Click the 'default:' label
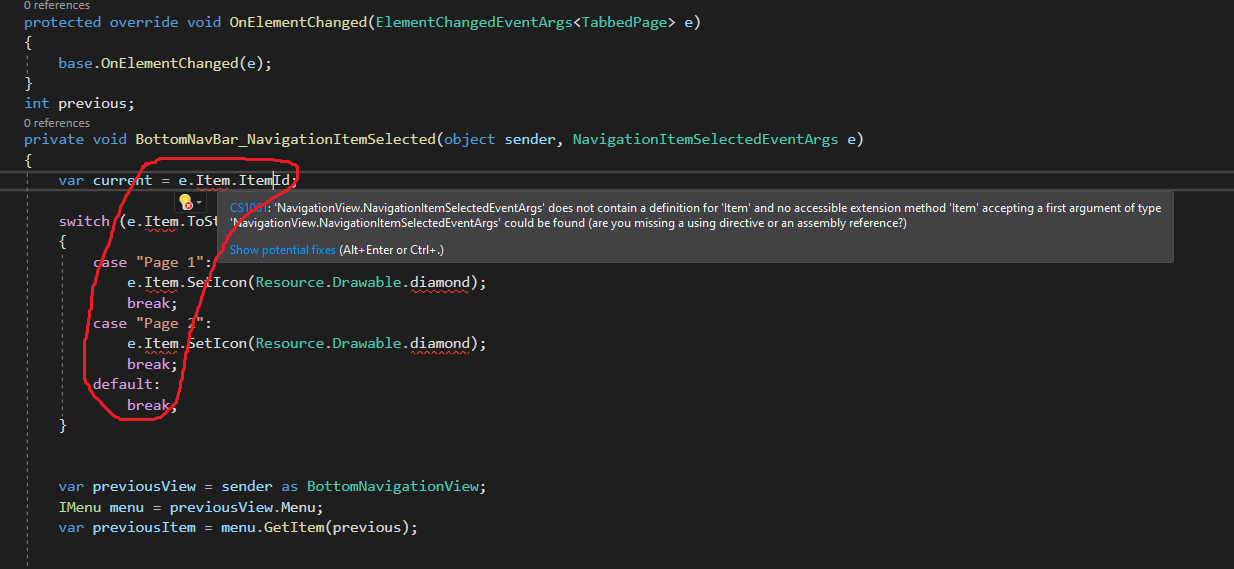 127,384
